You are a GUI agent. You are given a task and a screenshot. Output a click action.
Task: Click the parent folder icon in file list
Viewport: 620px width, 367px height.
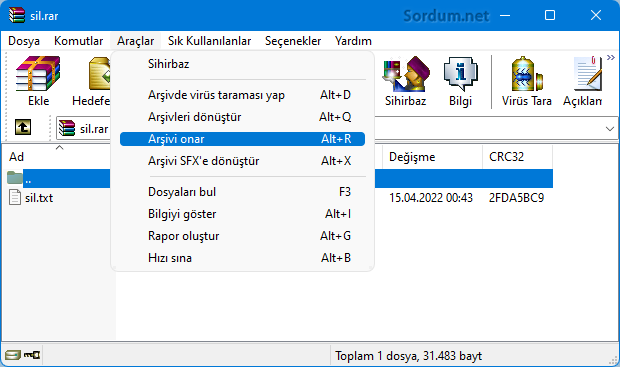[15, 178]
